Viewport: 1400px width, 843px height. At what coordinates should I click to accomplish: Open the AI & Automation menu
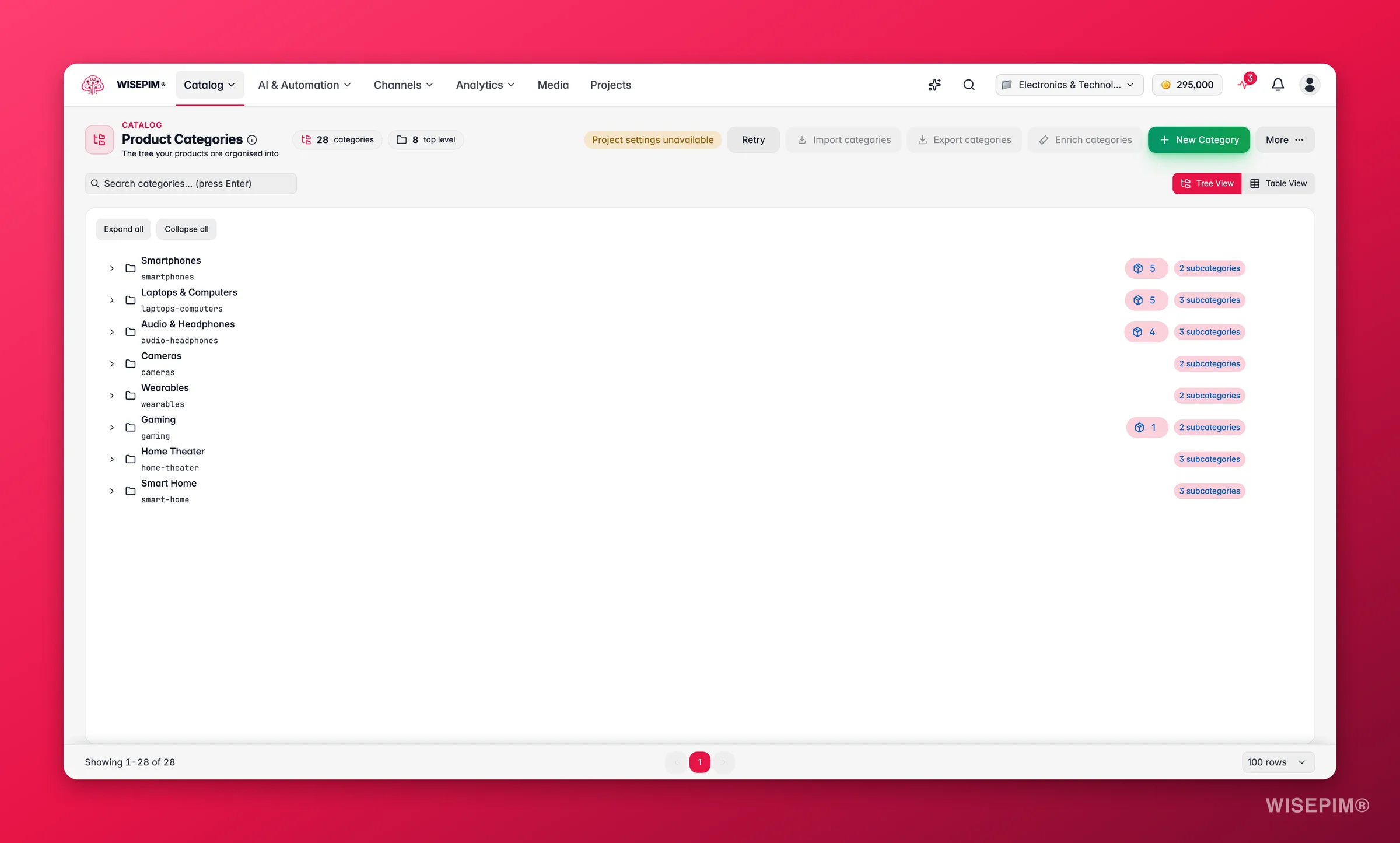(304, 85)
